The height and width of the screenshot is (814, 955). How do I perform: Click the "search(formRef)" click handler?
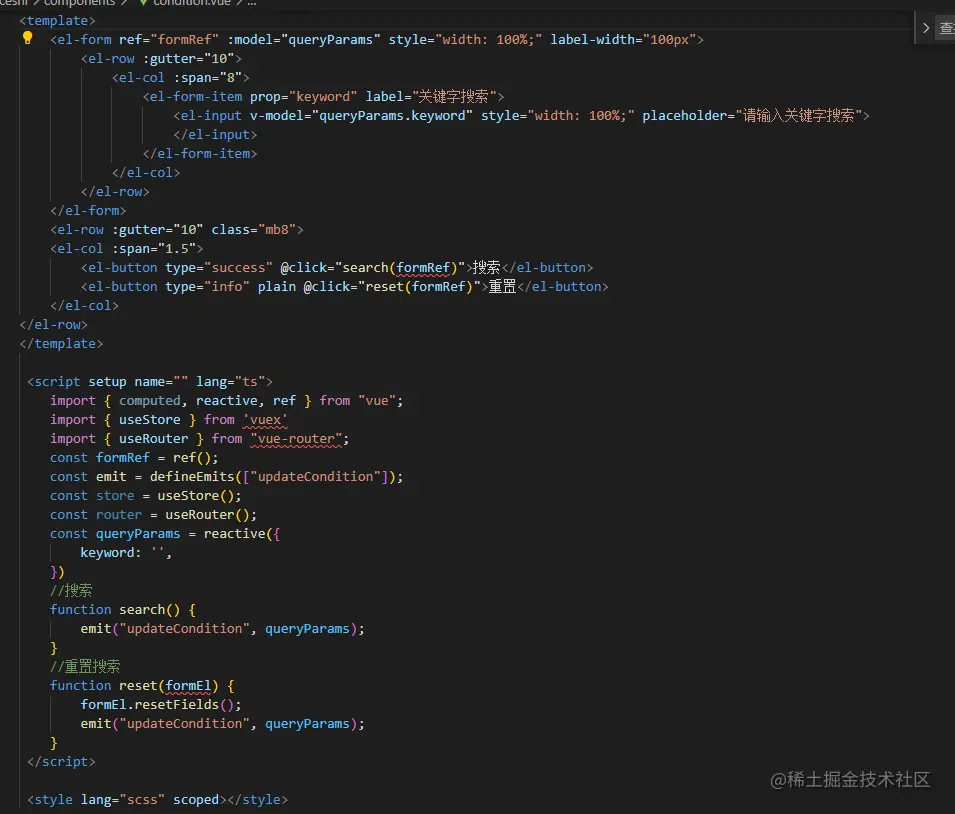coord(400,267)
